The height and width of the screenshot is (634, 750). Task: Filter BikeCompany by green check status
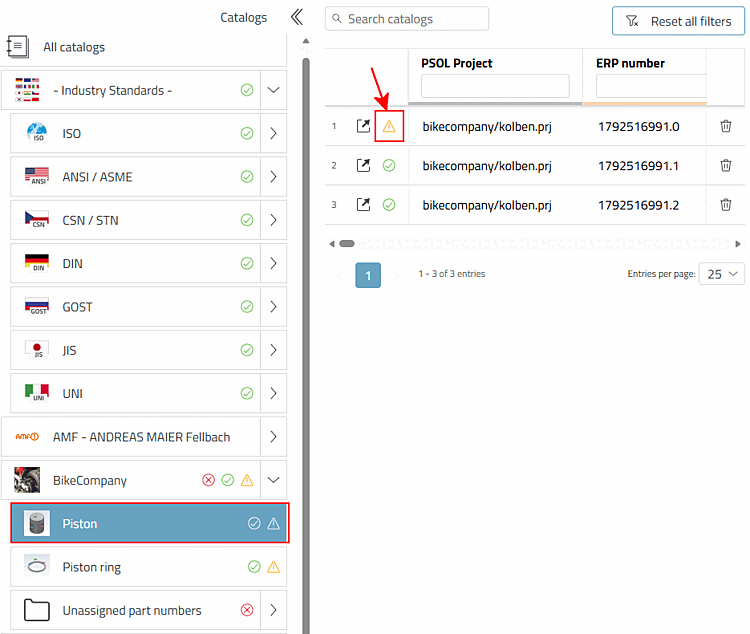coord(228,480)
